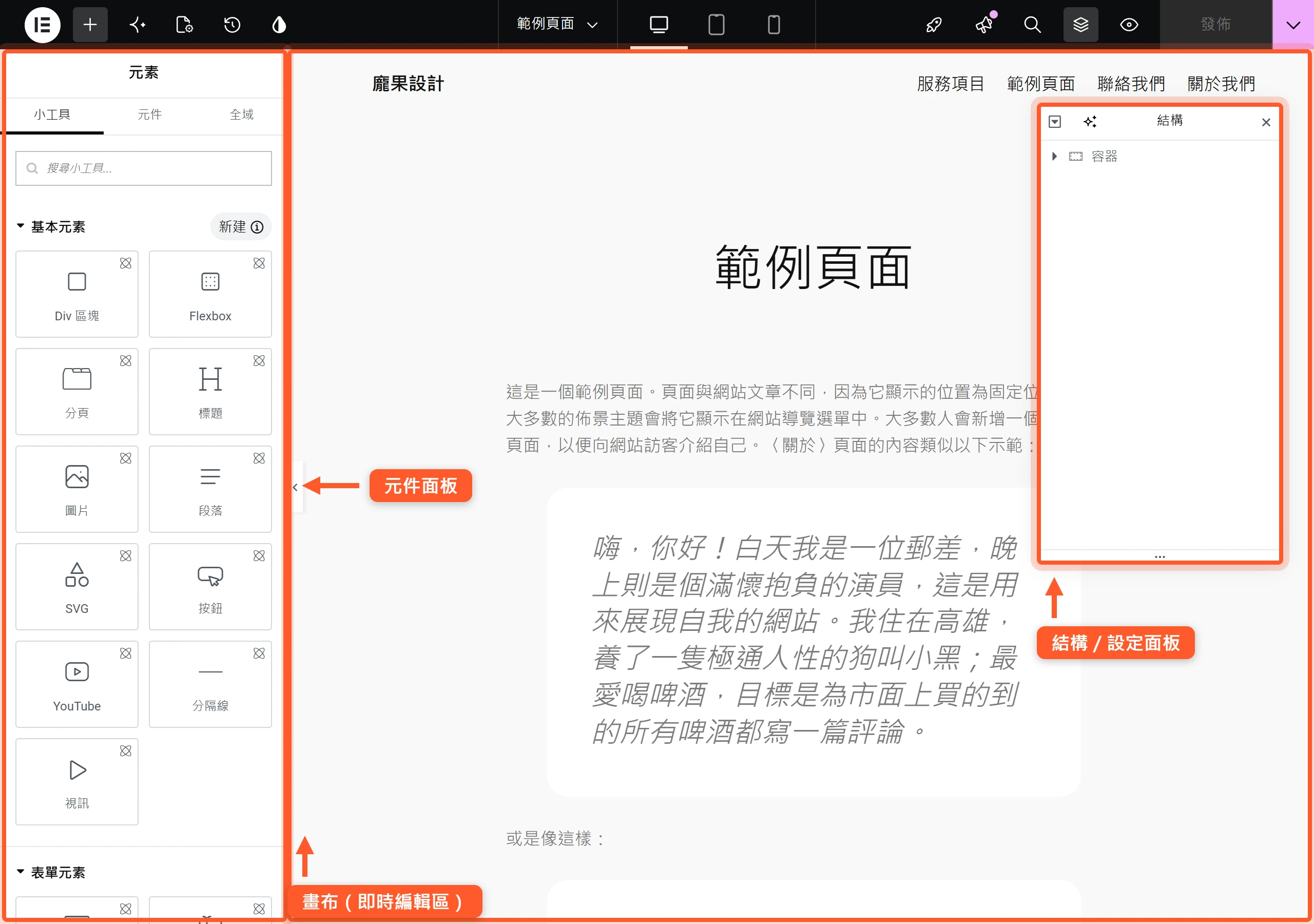This screenshot has height=924, width=1314.
Task: Select the Div 區塊 widget
Action: coord(76,294)
